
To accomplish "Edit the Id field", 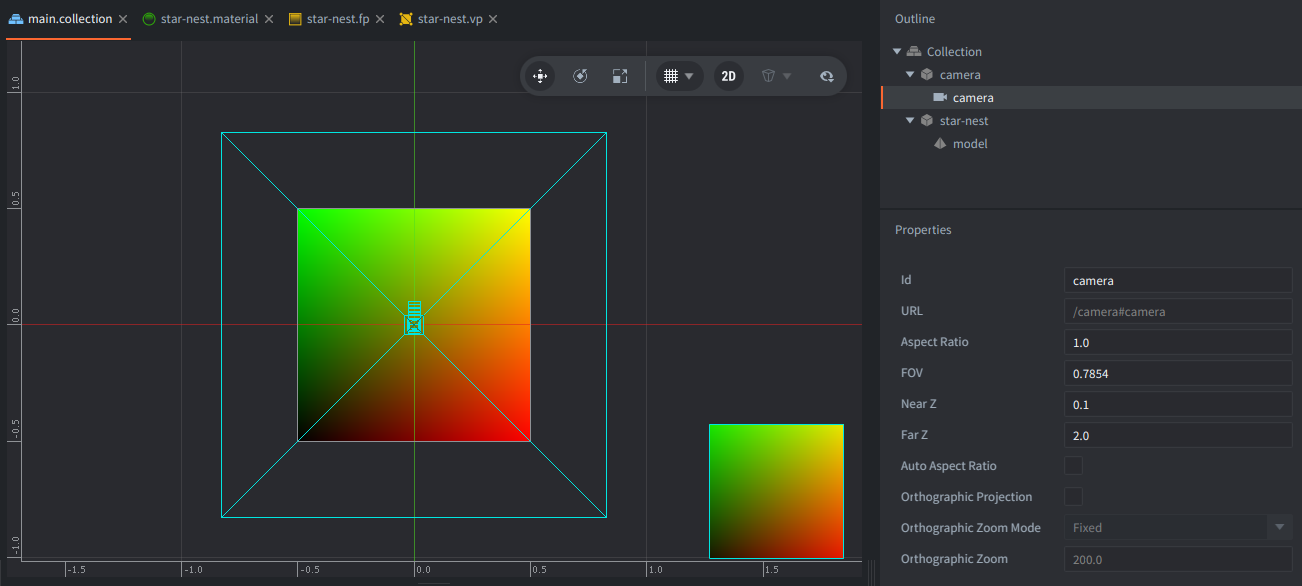I will pyautogui.click(x=1179, y=281).
